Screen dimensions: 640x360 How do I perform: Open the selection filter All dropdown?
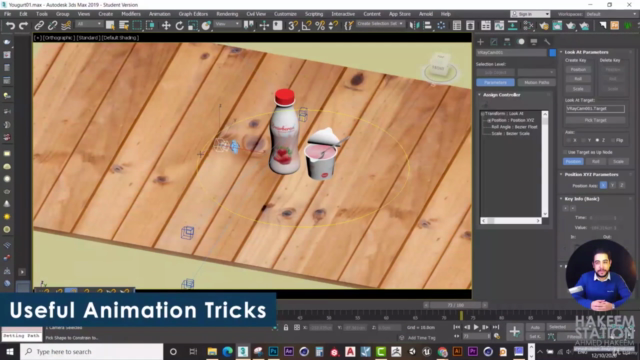[89, 24]
